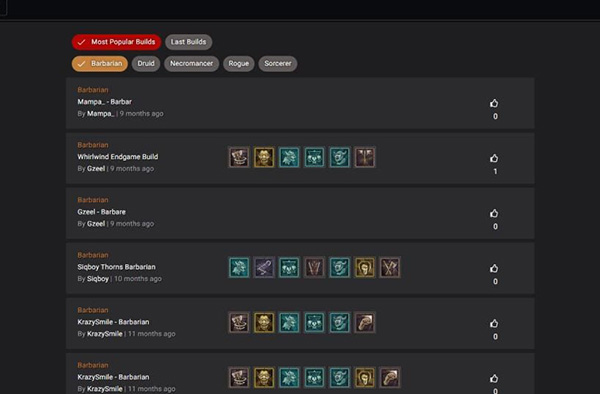600x394 pixels.
Task: Click the brown first skill icon in Whirlwind Endgame Build row
Action: point(239,157)
